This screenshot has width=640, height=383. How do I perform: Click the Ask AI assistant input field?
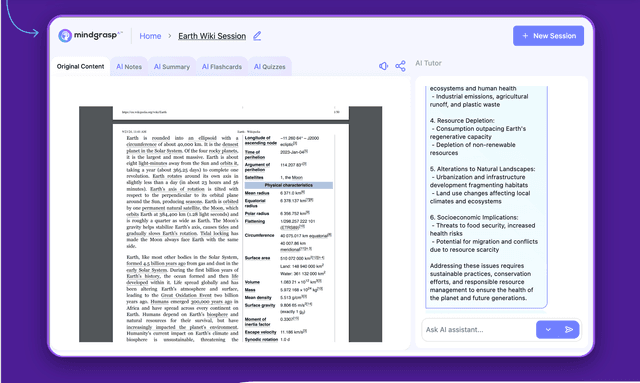(478, 330)
